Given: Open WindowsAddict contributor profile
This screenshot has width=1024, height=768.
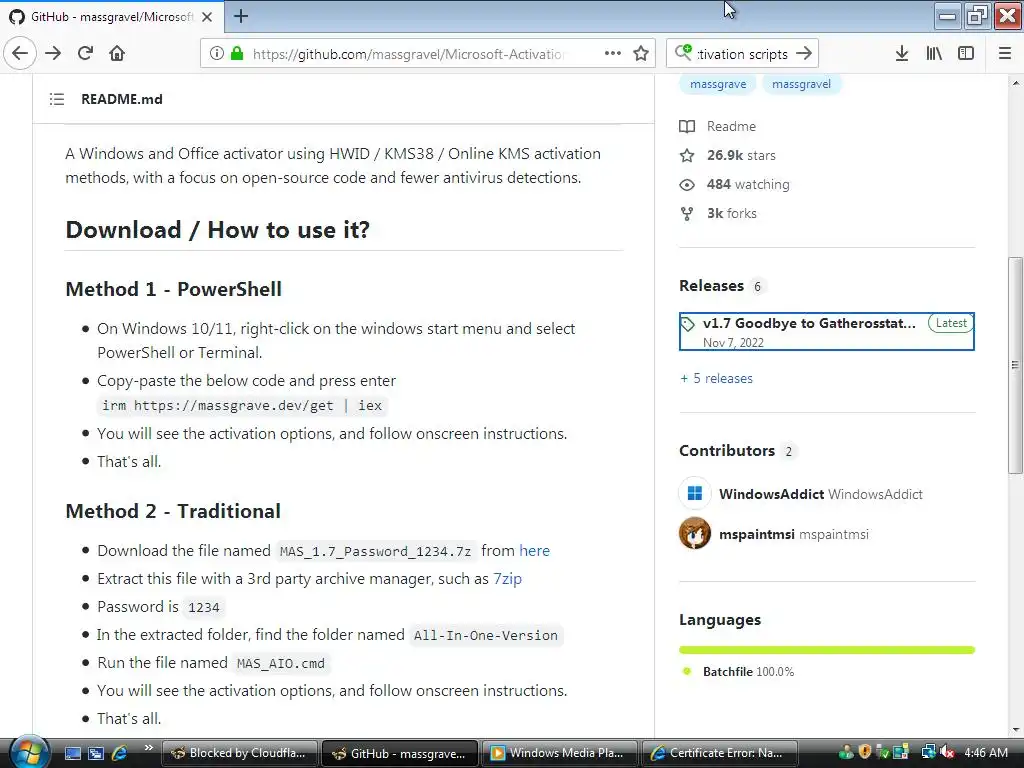Looking at the screenshot, I should click(821, 494).
